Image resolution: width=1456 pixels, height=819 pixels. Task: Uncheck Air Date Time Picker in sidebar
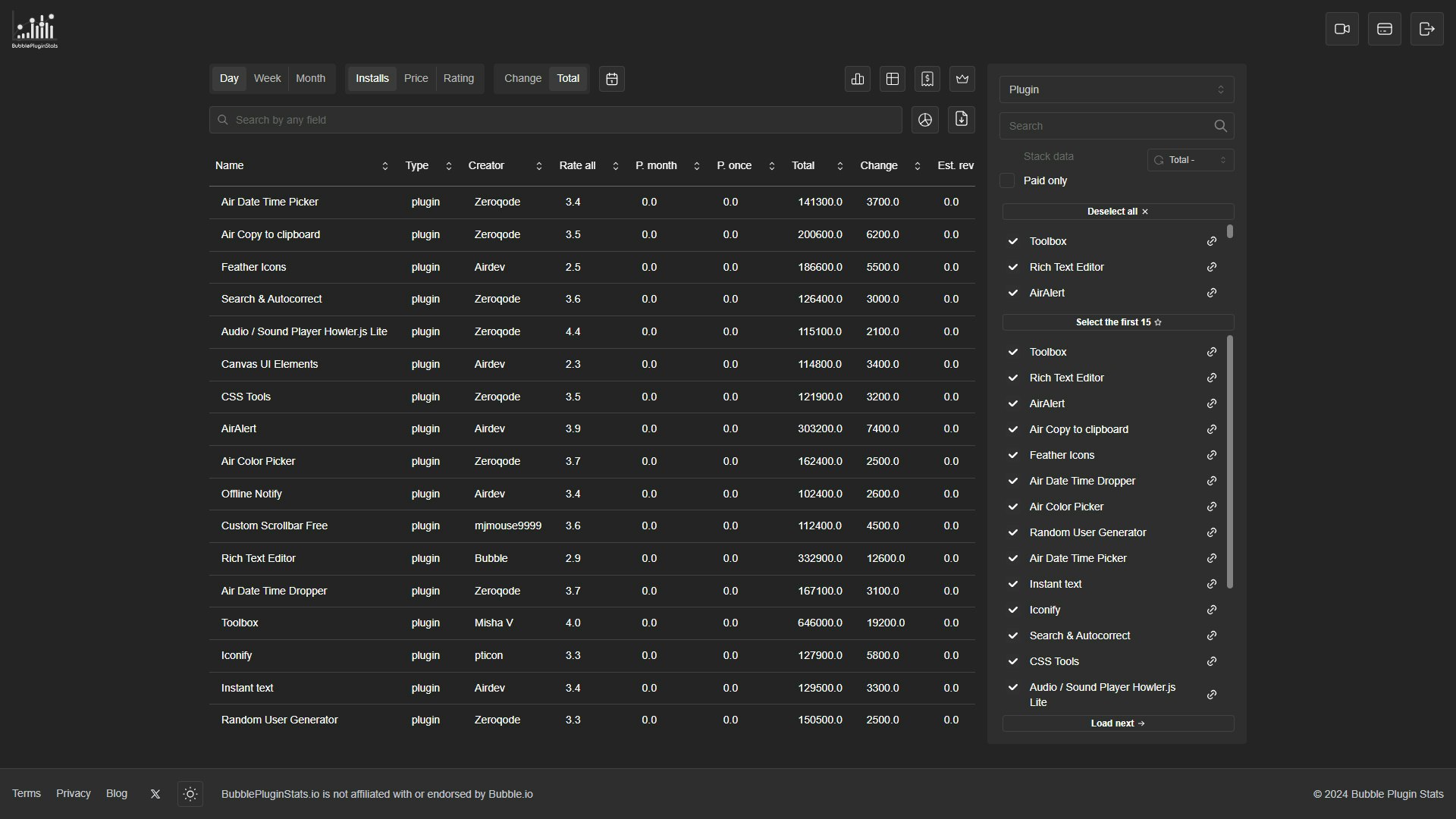[1013, 558]
